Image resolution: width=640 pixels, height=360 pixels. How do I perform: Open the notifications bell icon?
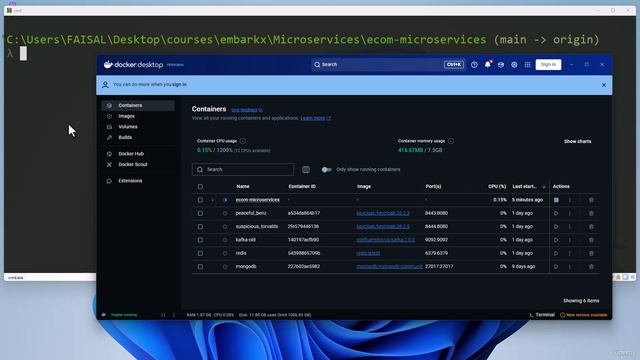[x=487, y=64]
